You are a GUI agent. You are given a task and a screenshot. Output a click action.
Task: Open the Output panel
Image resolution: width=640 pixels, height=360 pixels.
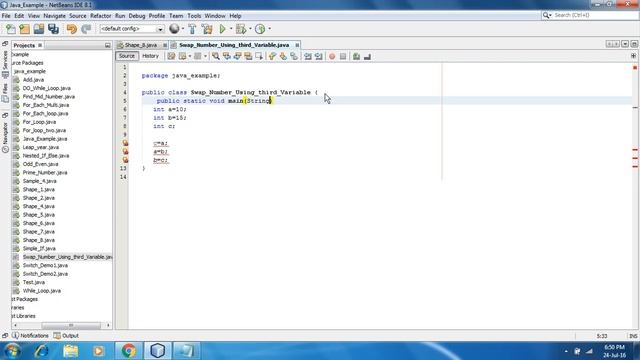pos(66,336)
